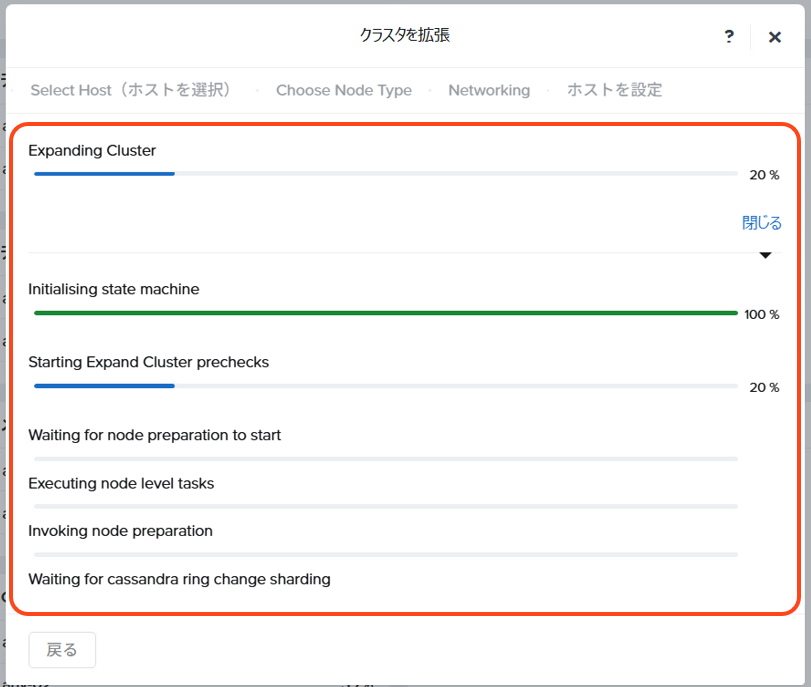The image size is (811, 687).
Task: Go to ホストを設定 step
Action: point(614,90)
